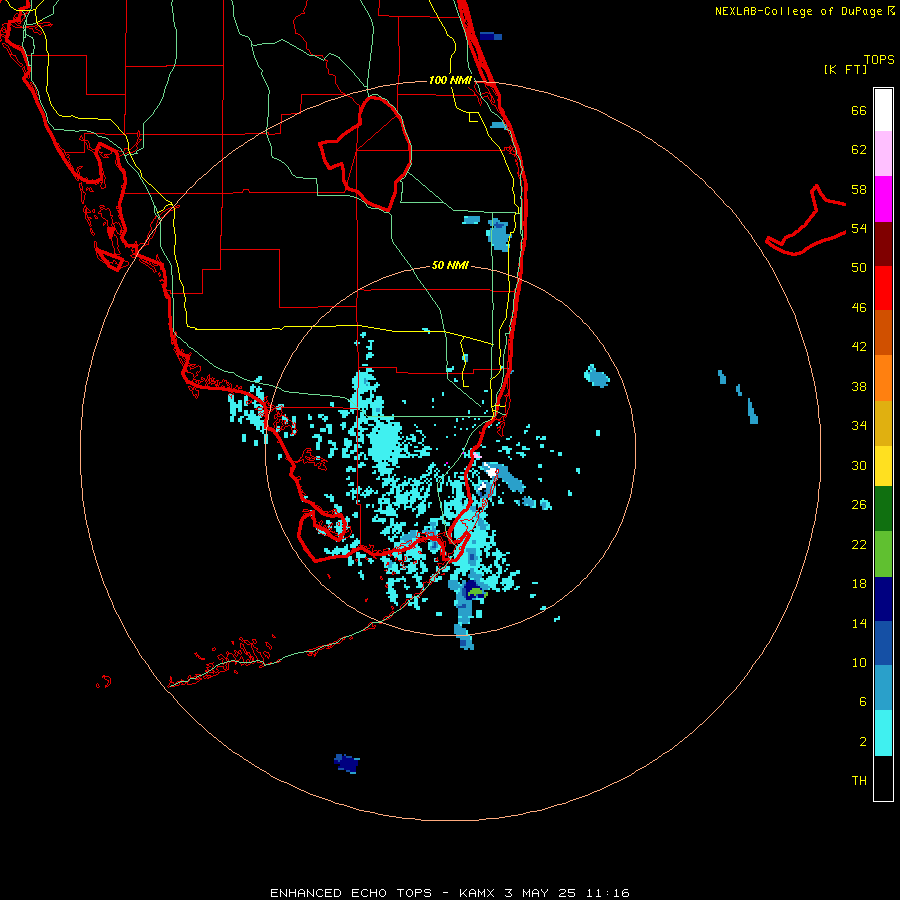The height and width of the screenshot is (900, 900).
Task: Click the navy echo blob offshore to the southwest
Action: 347,763
